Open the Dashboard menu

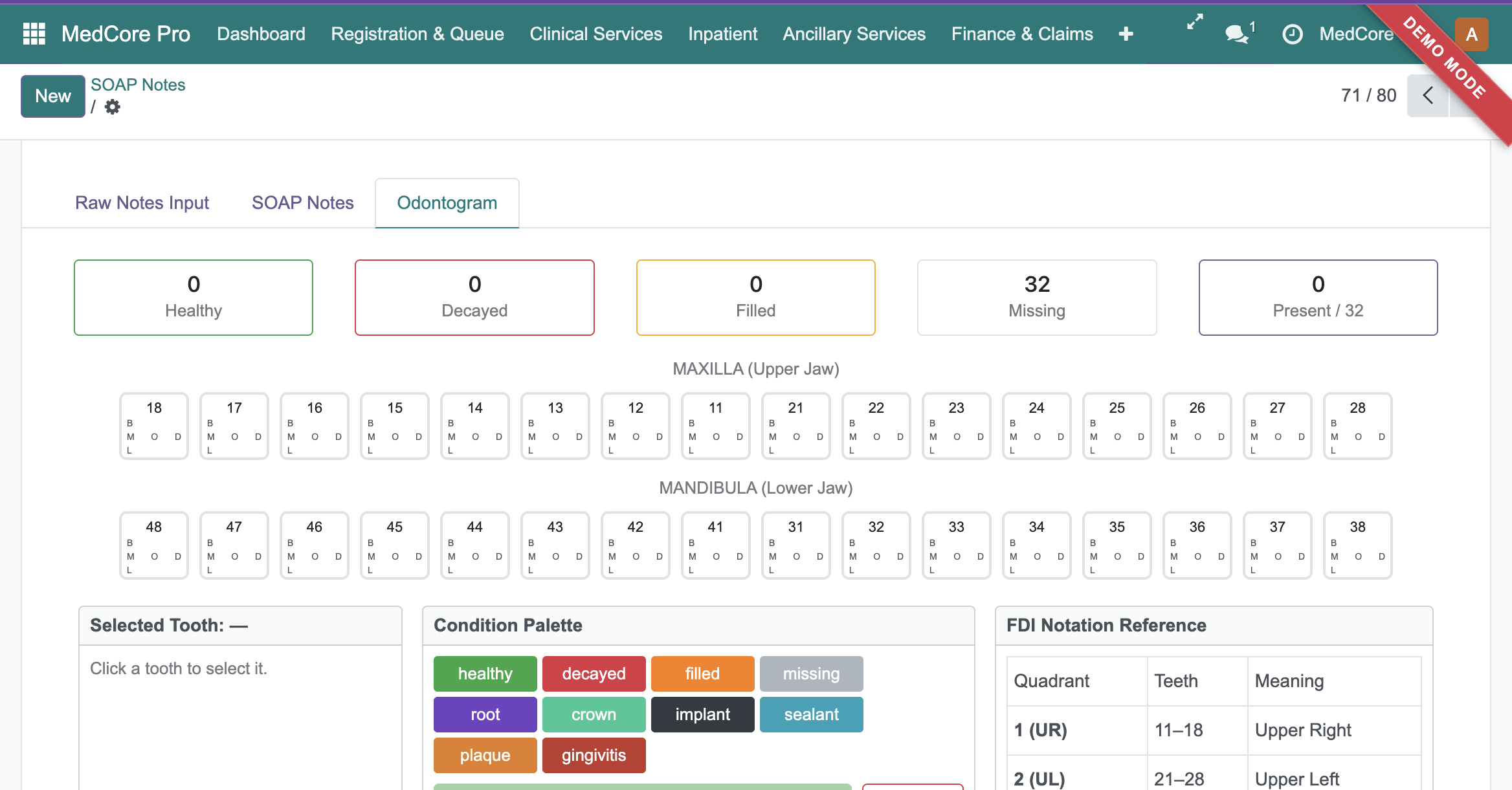tap(261, 34)
